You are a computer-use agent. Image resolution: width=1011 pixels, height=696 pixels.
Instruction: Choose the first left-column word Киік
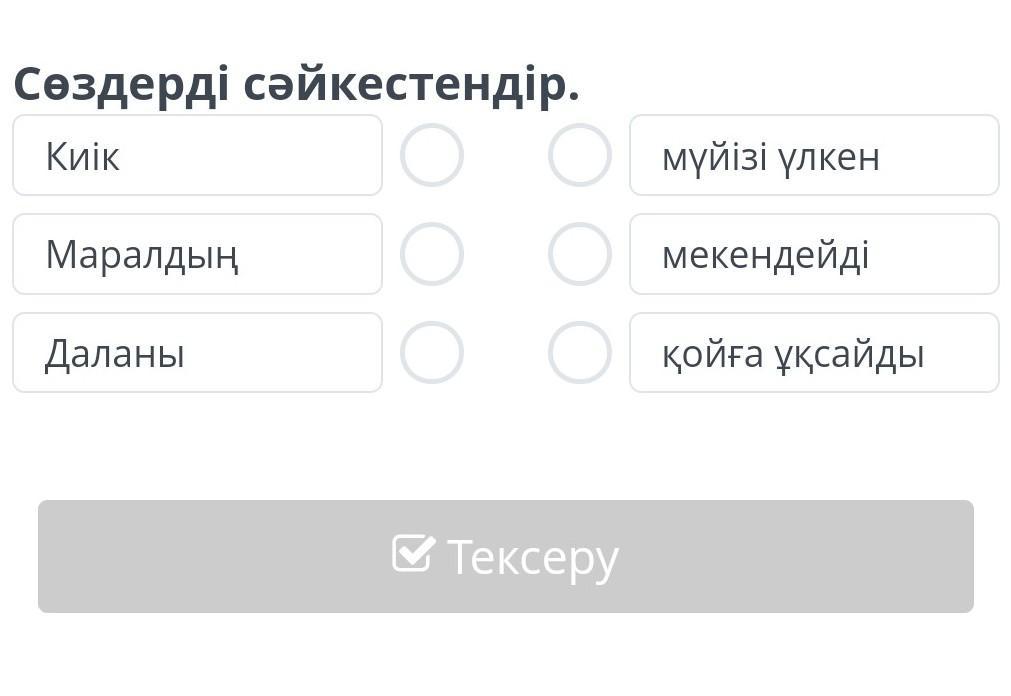click(197, 155)
